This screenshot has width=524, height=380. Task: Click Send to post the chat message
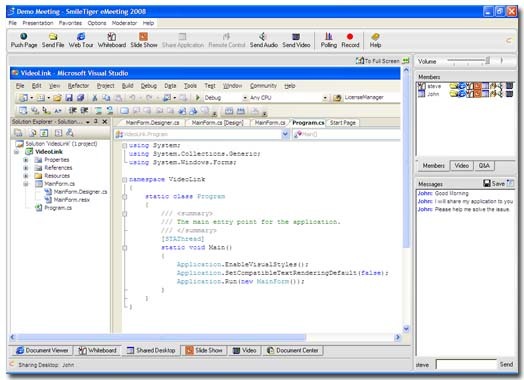pyautogui.click(x=506, y=364)
